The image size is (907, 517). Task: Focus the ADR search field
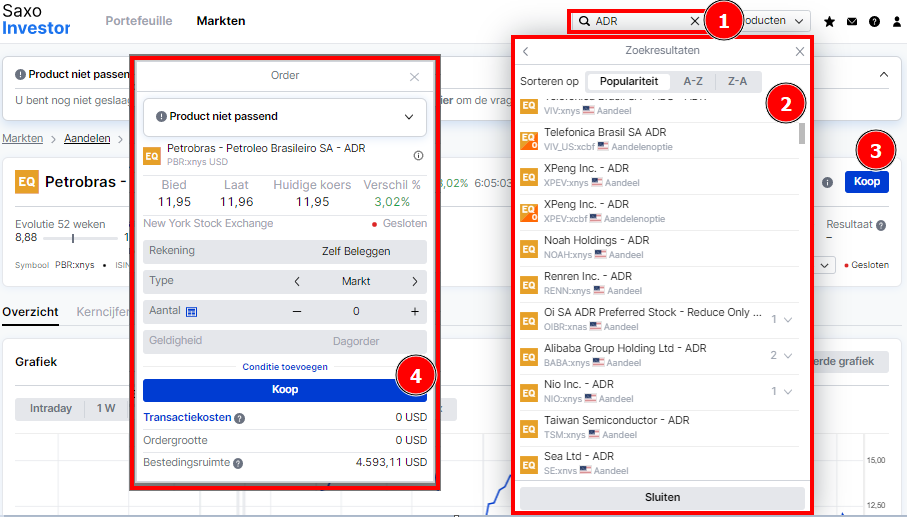point(640,21)
